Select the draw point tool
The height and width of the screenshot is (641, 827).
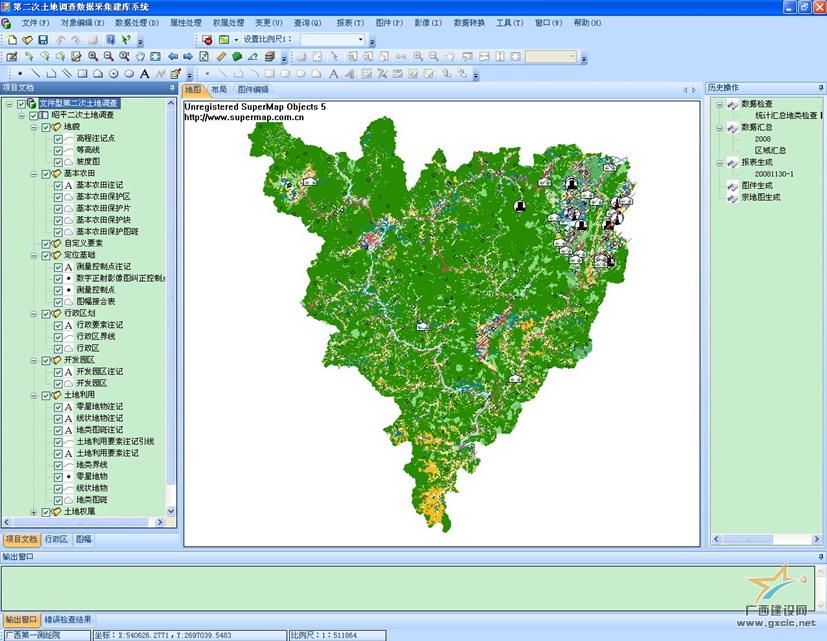[x=20, y=74]
